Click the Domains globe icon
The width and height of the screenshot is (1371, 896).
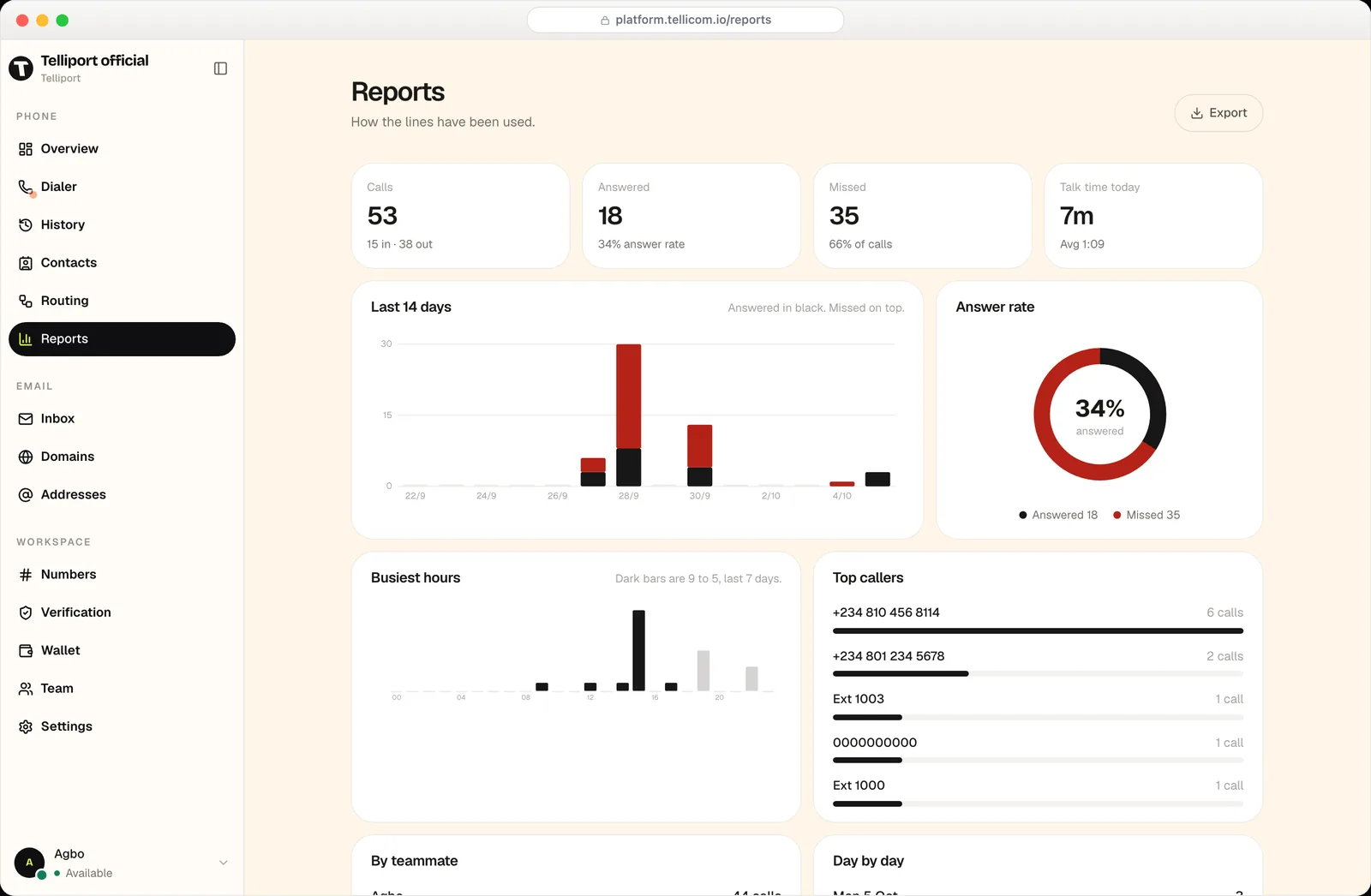pos(26,457)
